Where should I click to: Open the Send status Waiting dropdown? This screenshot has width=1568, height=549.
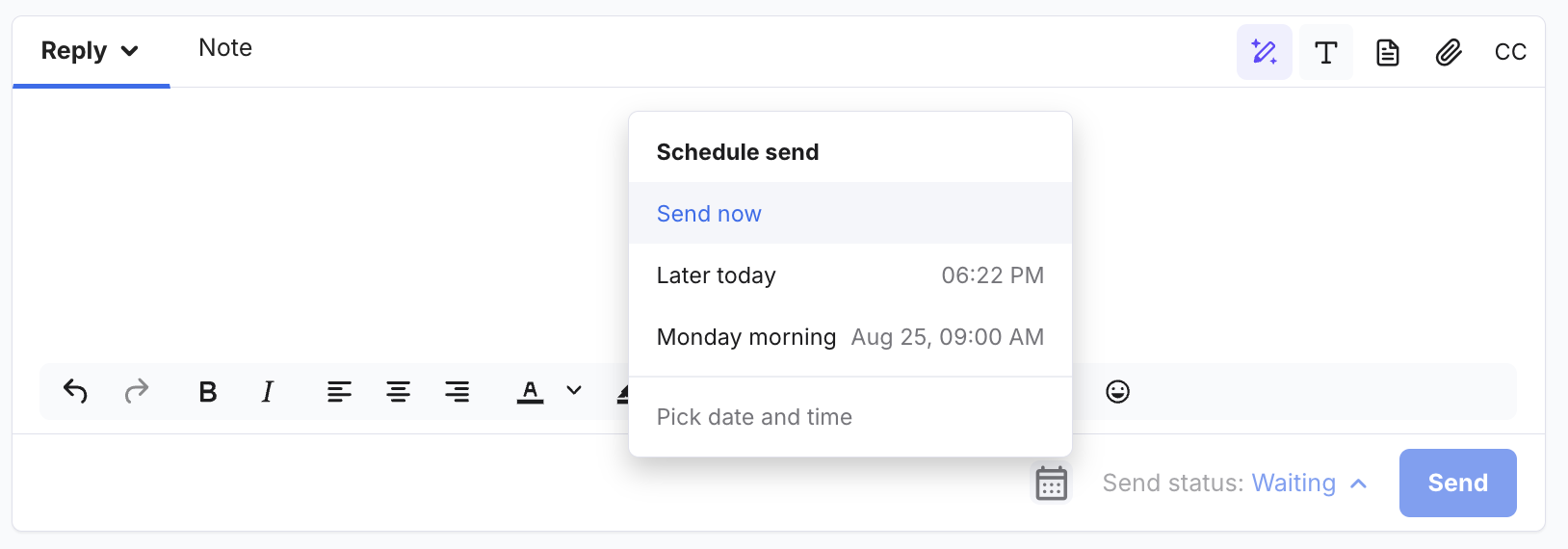[x=1236, y=484]
